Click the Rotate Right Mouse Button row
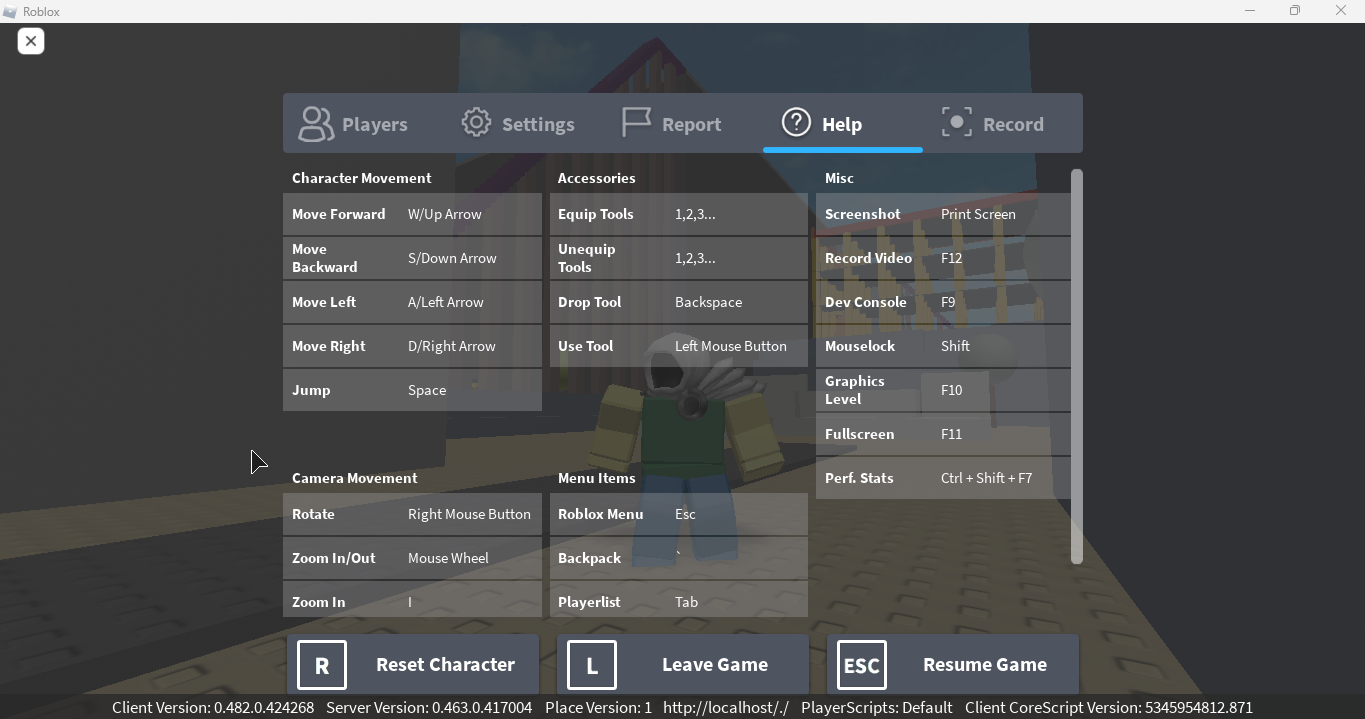The height and width of the screenshot is (719, 1365). 412,514
